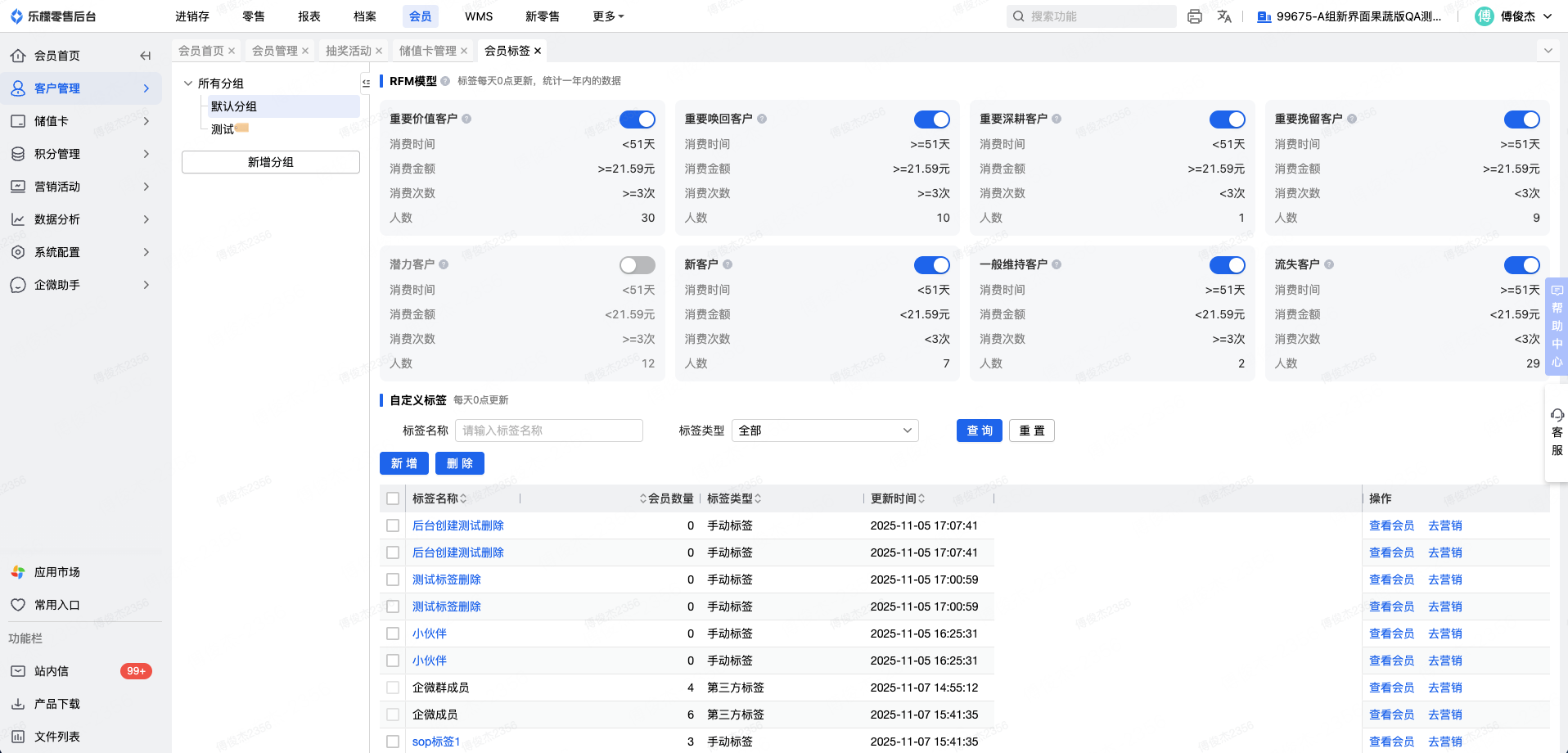1568x753 pixels.
Task: Open the 报表 top menu
Action: click(309, 16)
